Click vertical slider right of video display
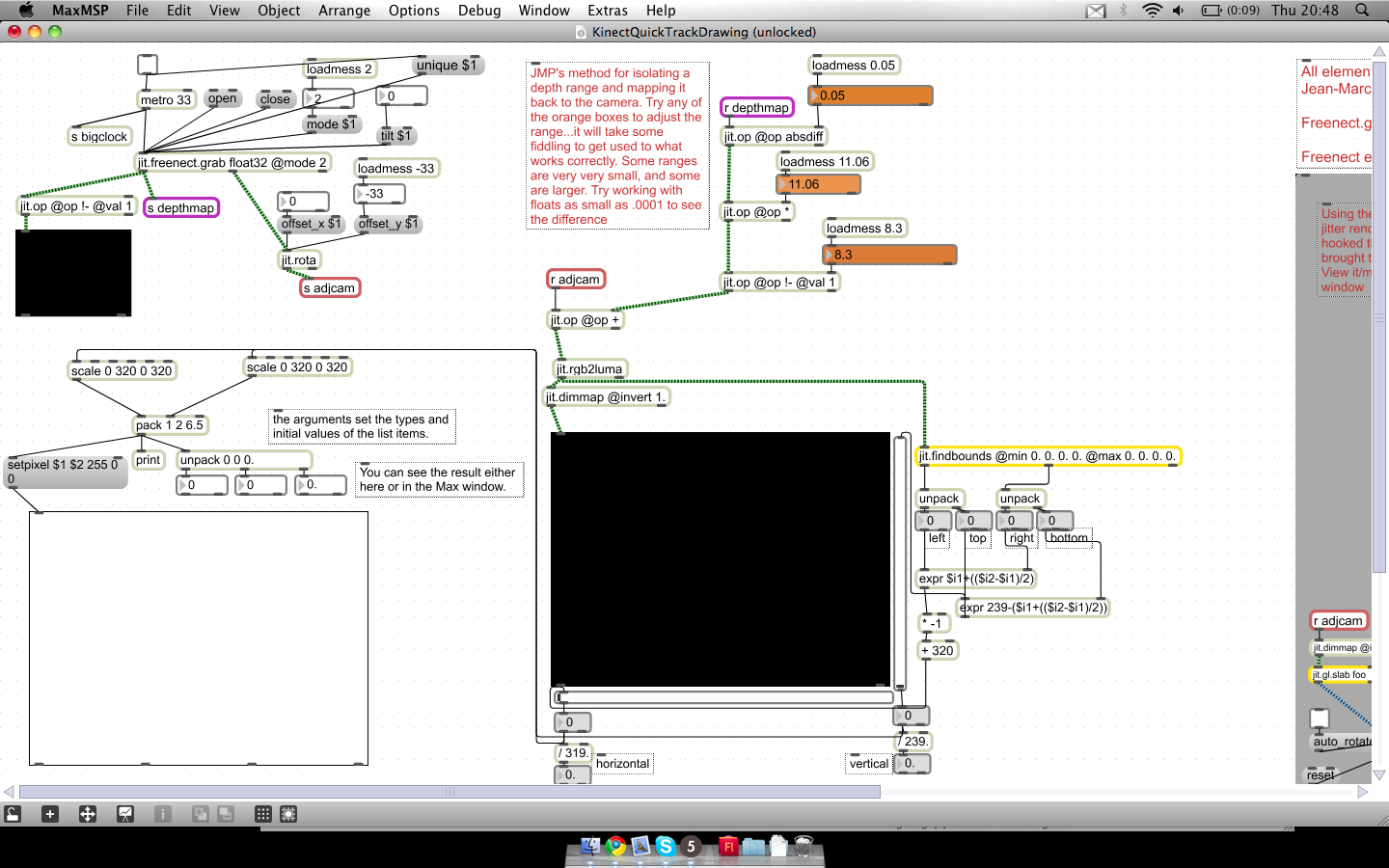The height and width of the screenshot is (868, 1389). click(901, 562)
